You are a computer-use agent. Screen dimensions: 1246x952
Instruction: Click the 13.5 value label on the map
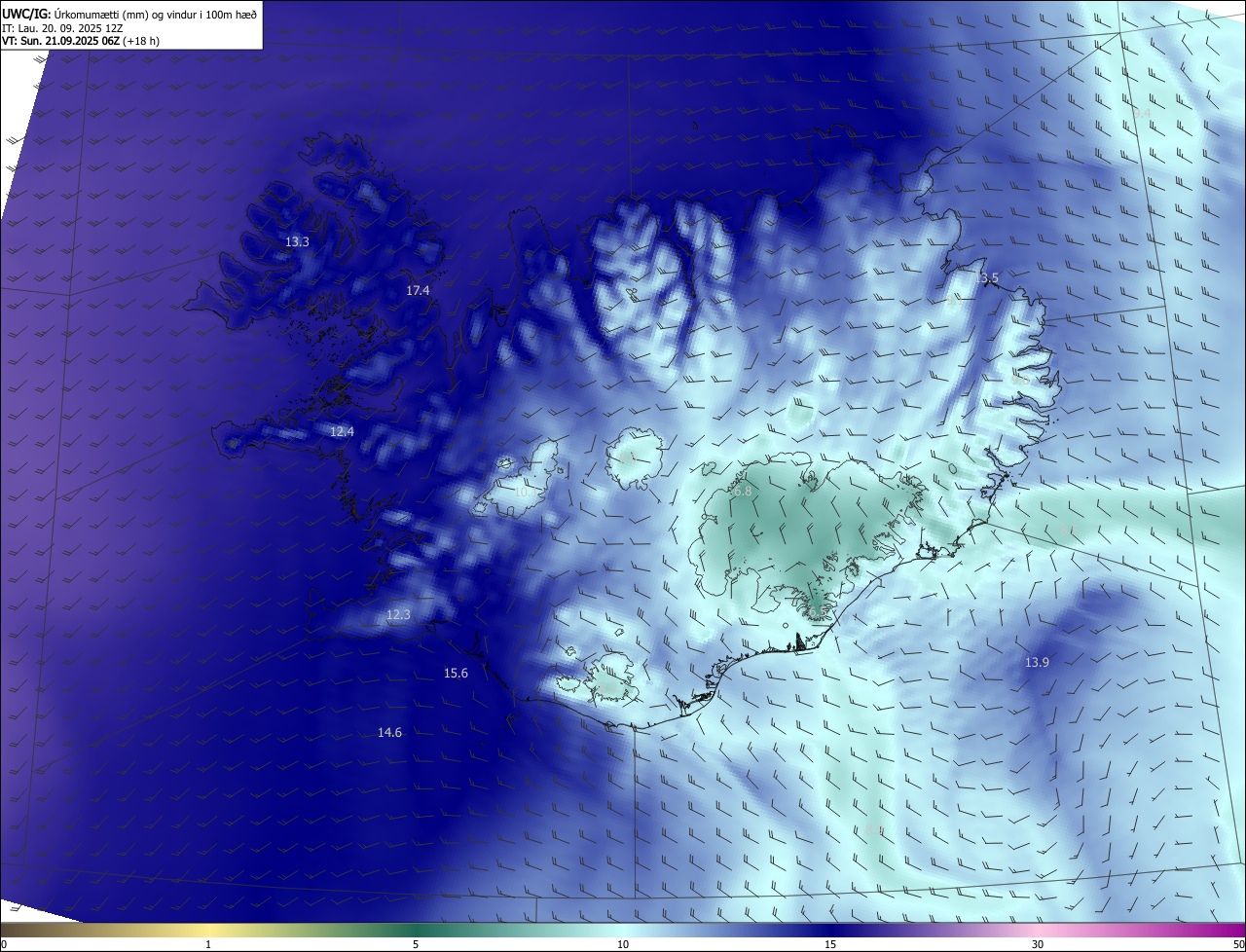(986, 277)
